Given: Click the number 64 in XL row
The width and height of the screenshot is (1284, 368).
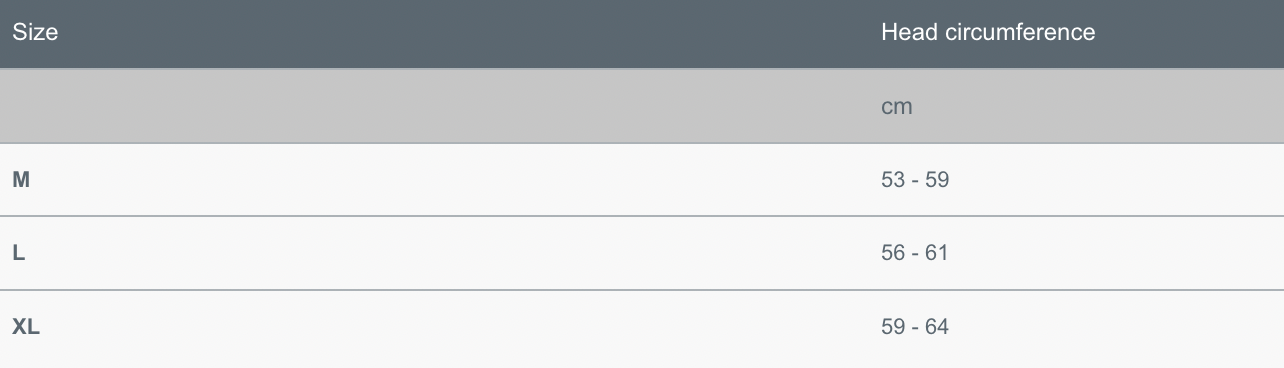Looking at the screenshot, I should click(937, 326).
